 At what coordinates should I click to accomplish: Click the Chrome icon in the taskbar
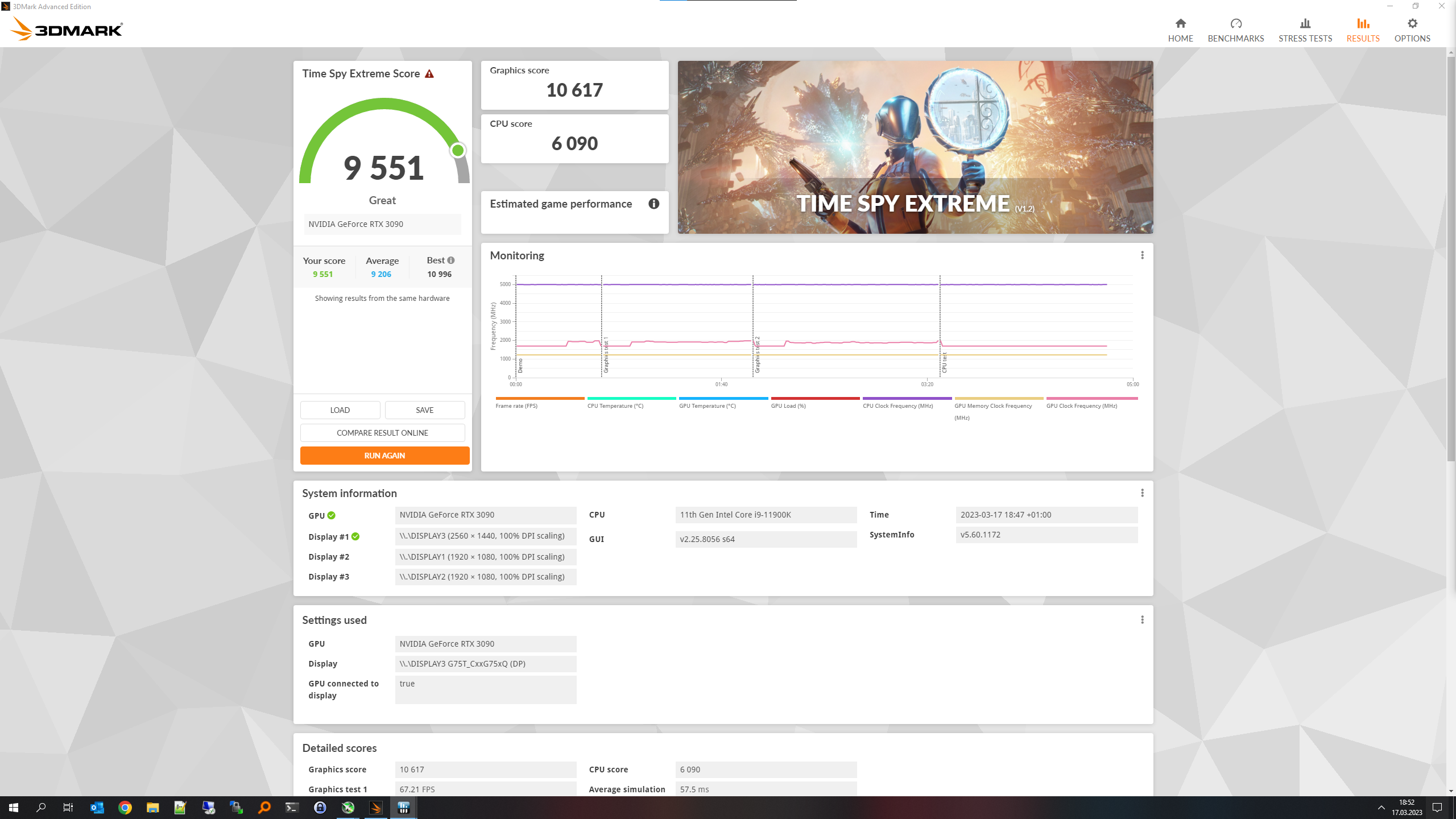[x=125, y=808]
